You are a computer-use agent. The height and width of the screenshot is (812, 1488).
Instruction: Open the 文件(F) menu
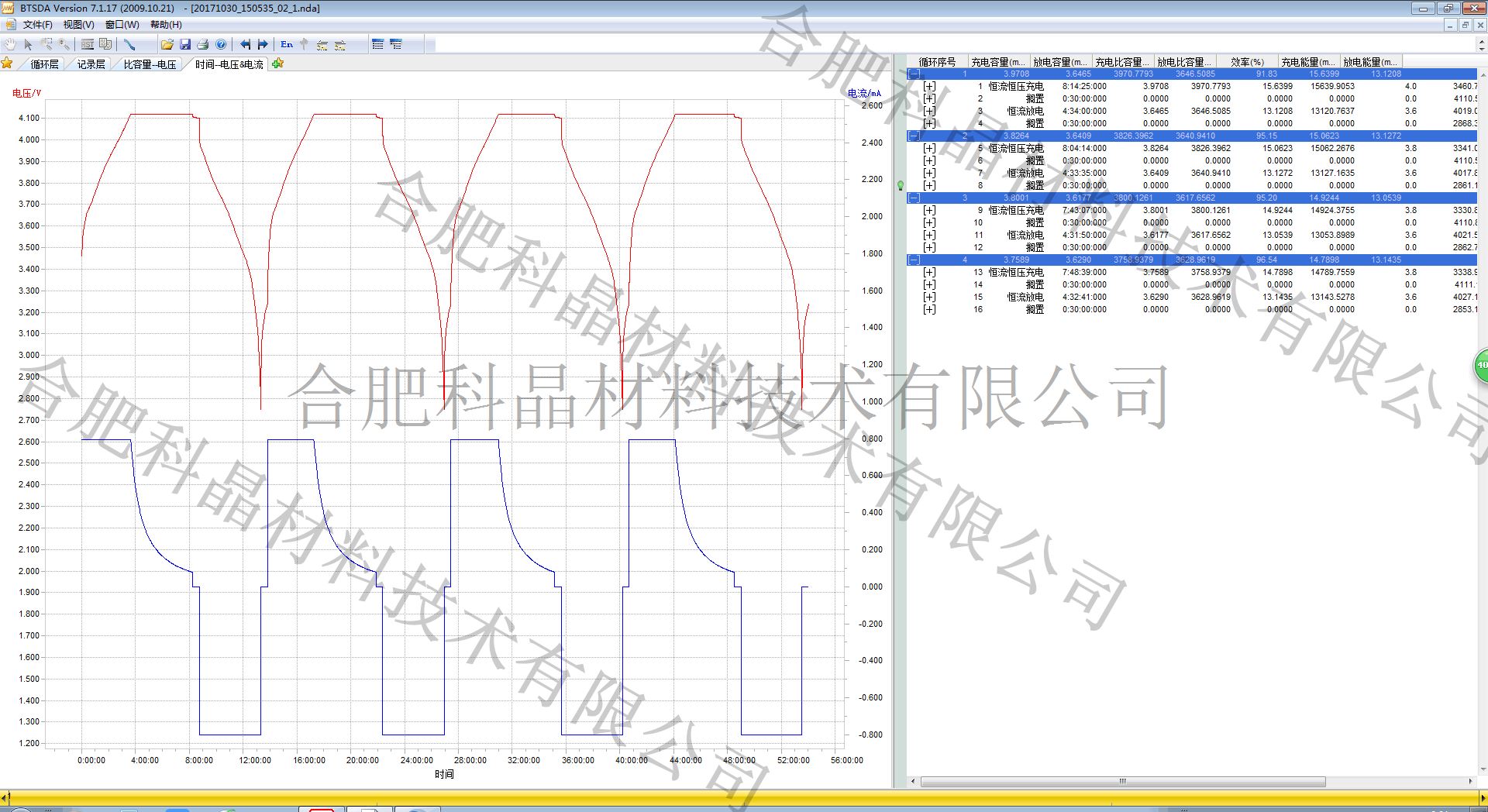[37, 25]
